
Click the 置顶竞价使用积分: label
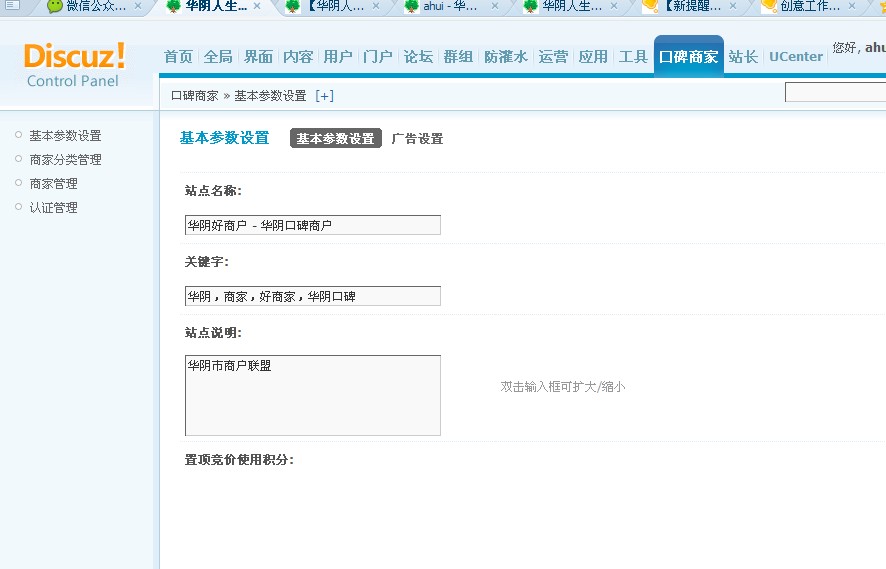[239, 460]
